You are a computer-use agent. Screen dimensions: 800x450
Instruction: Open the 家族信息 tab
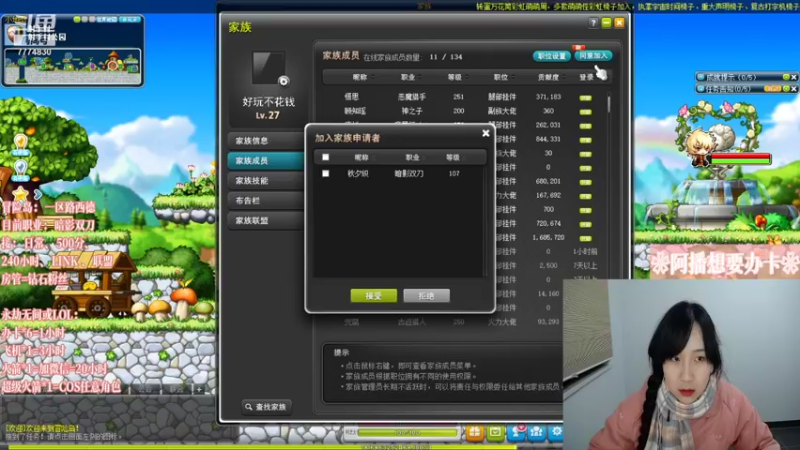(x=265, y=140)
